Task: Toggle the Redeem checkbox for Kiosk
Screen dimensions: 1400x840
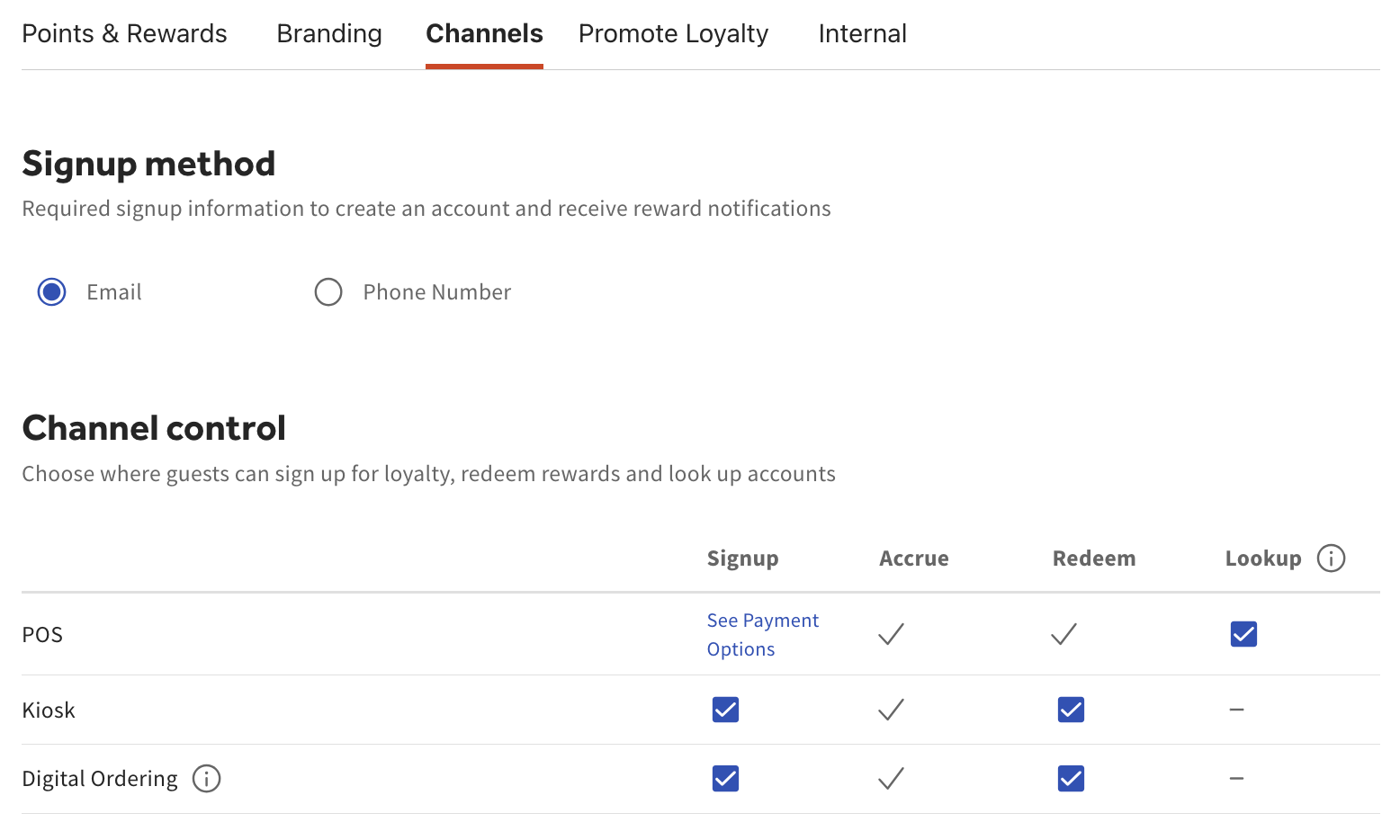Action: pos(1071,710)
